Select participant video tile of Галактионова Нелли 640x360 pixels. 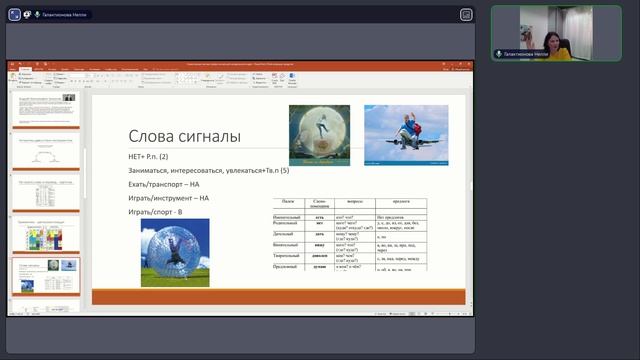556,33
